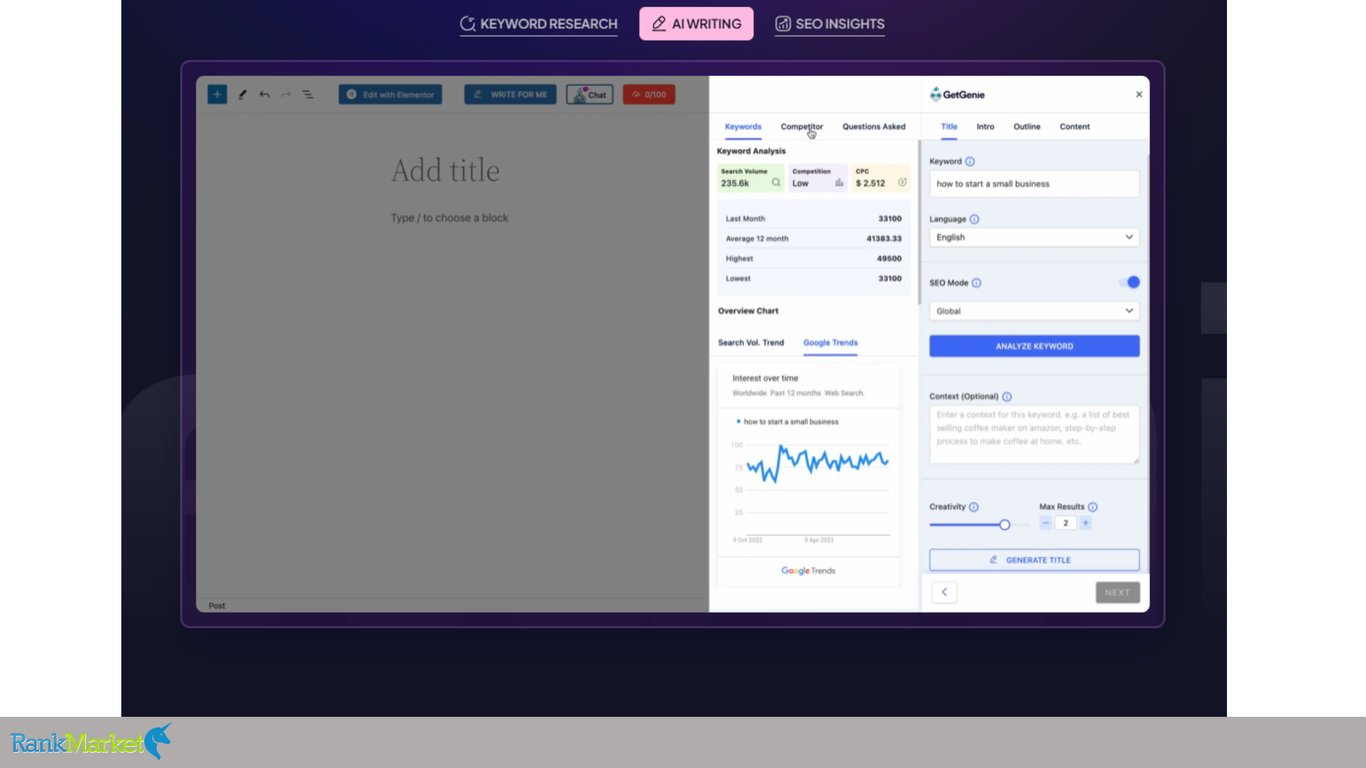The image size is (1366, 768).
Task: Open the SEO INSIGHTS section tab
Action: (x=830, y=24)
